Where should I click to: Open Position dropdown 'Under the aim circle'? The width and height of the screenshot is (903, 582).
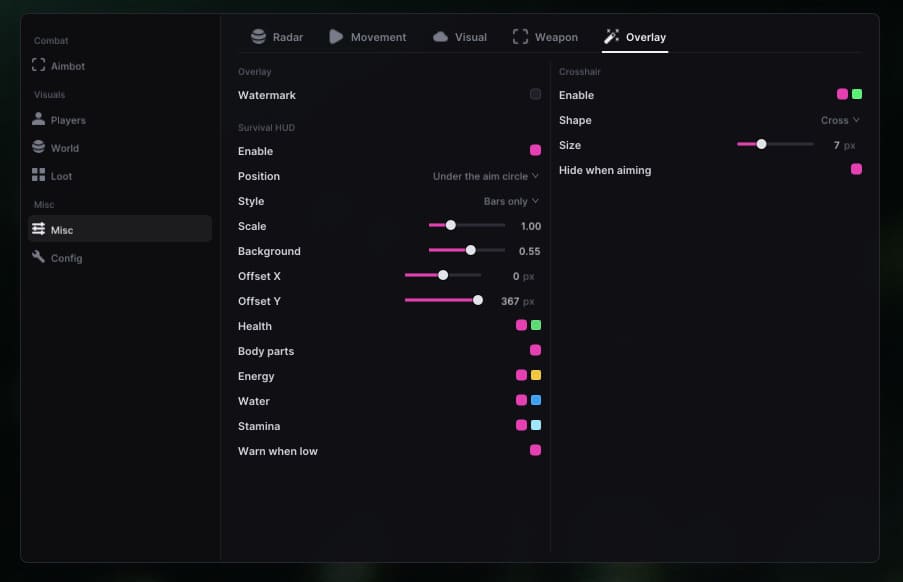coord(485,176)
